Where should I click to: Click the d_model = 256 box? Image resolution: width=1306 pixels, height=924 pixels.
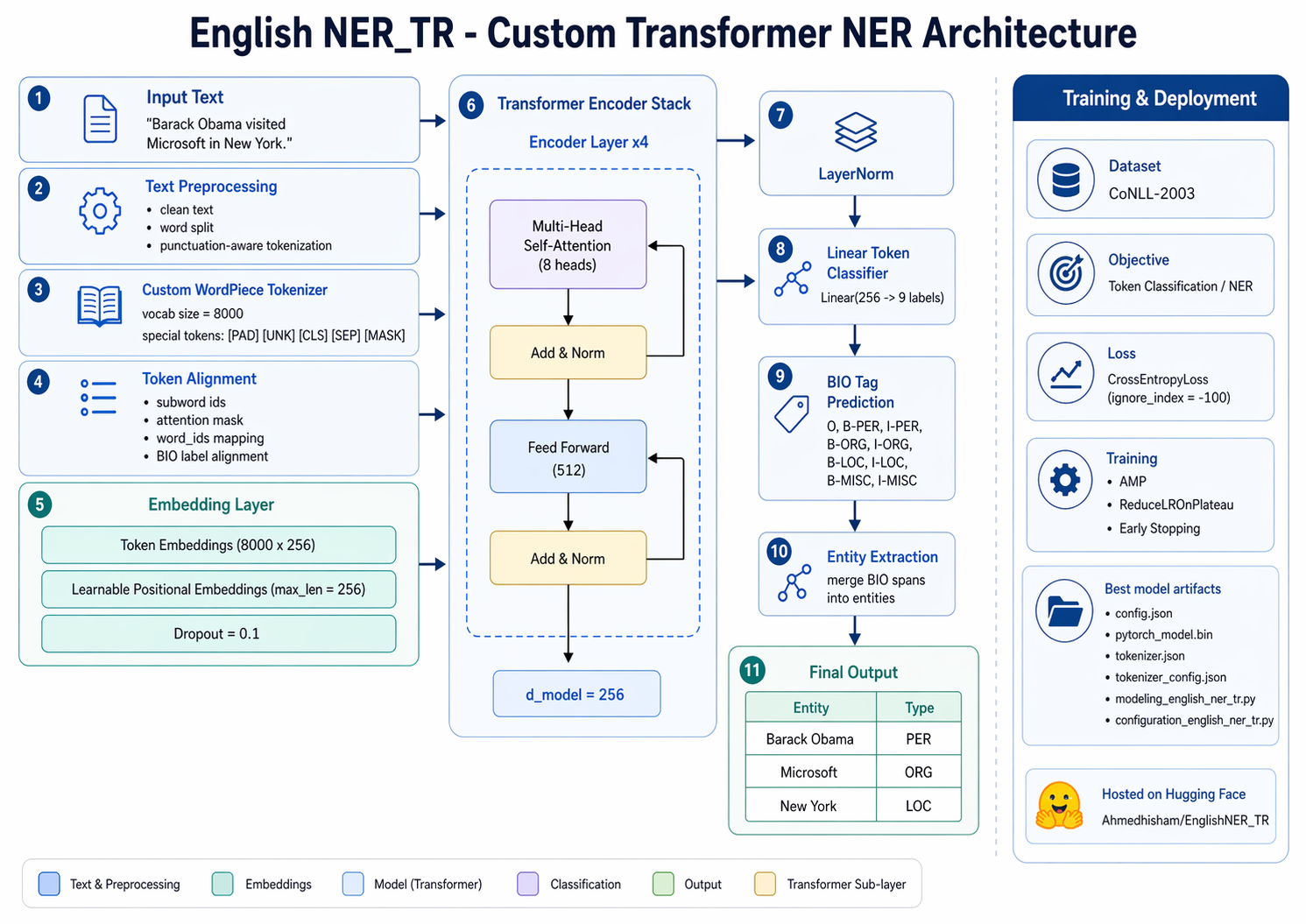[576, 694]
